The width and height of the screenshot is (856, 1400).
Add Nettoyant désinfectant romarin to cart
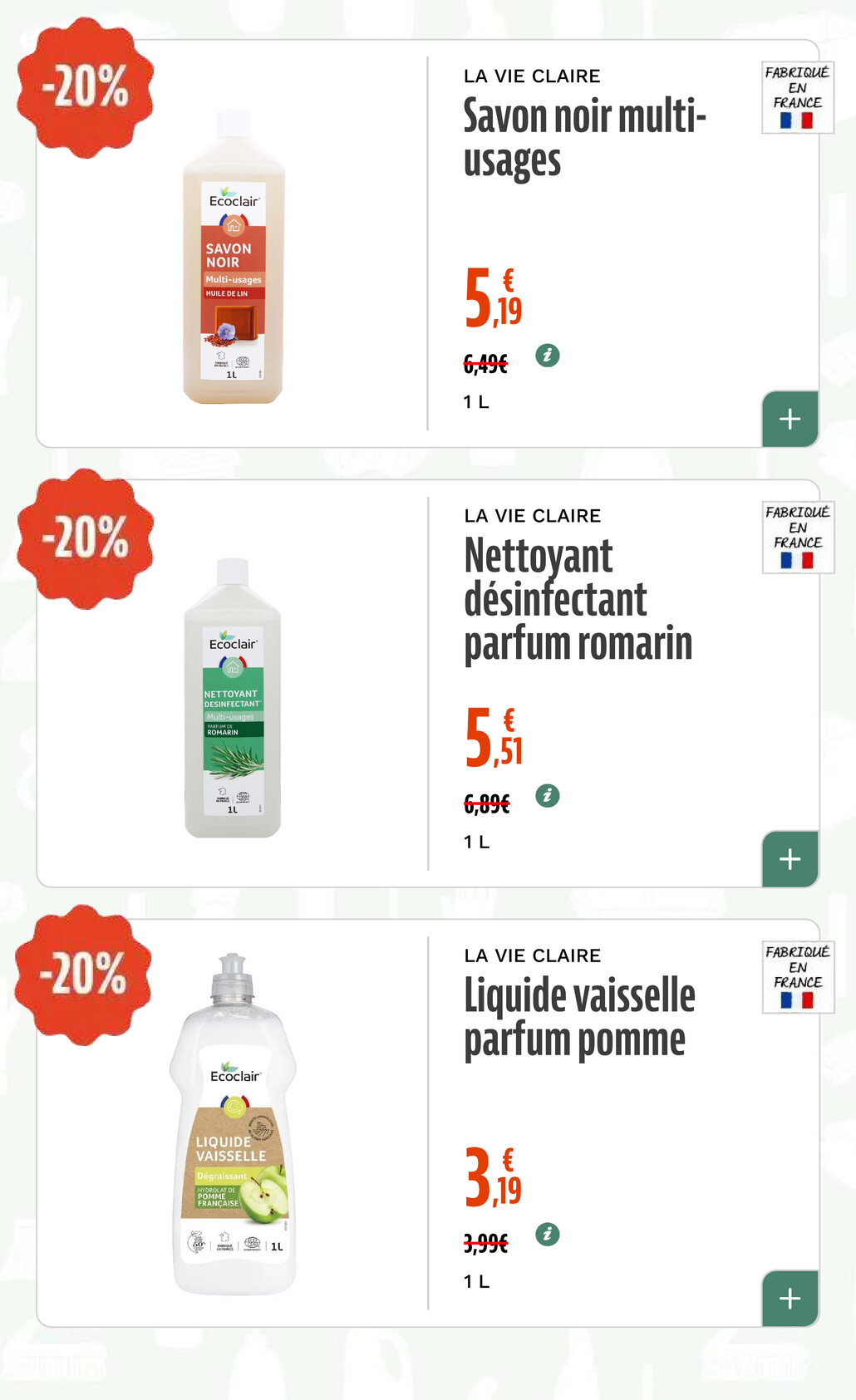(x=790, y=858)
